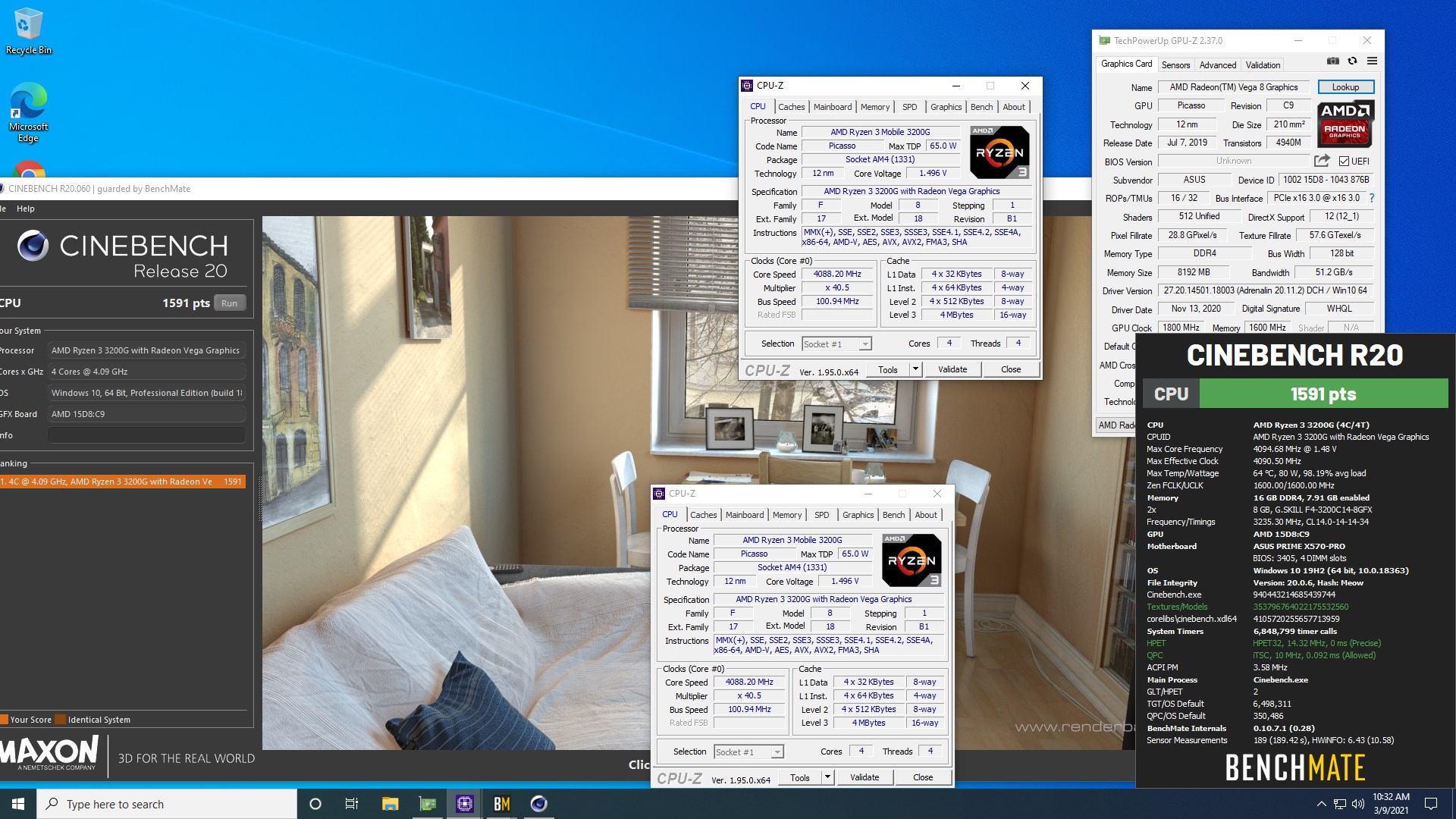
Task: Click Windows search box in taskbar
Action: click(x=167, y=804)
